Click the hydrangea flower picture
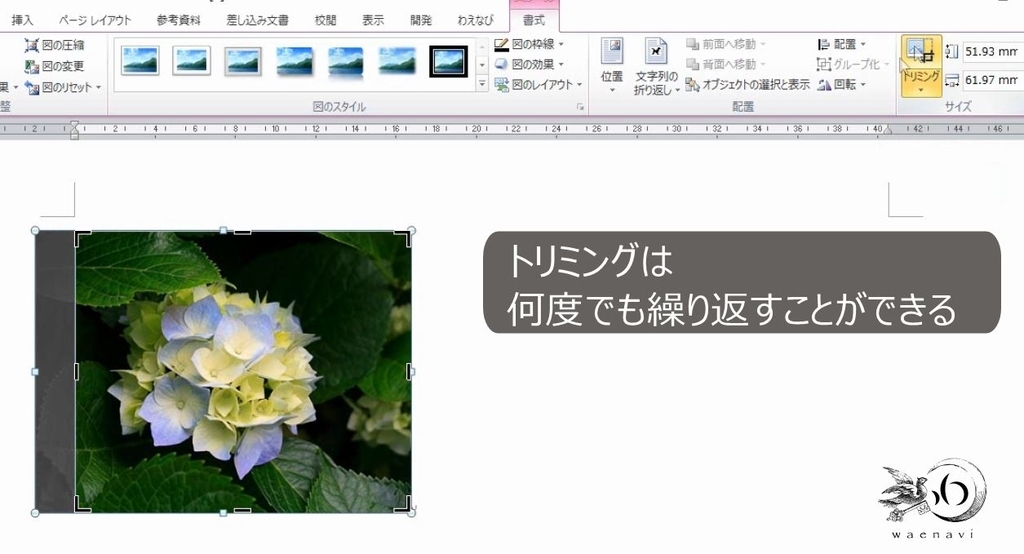The width and height of the screenshot is (1024, 554). (243, 371)
